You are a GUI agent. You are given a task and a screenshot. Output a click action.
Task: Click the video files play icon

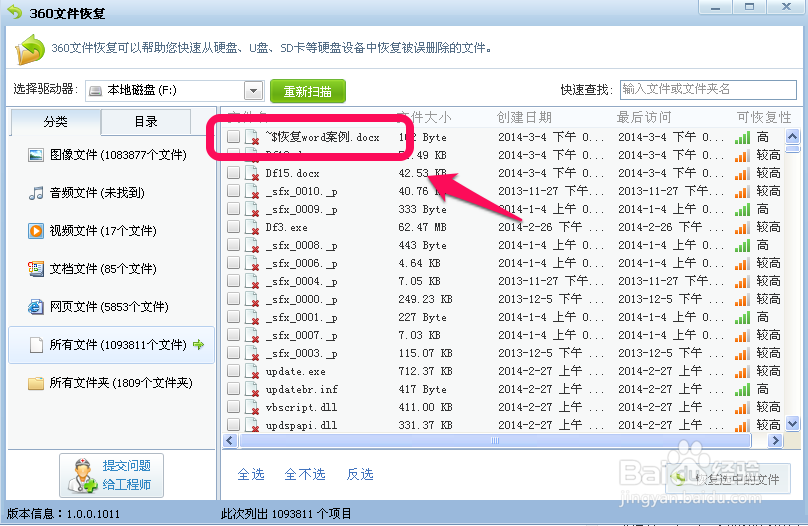[36, 231]
